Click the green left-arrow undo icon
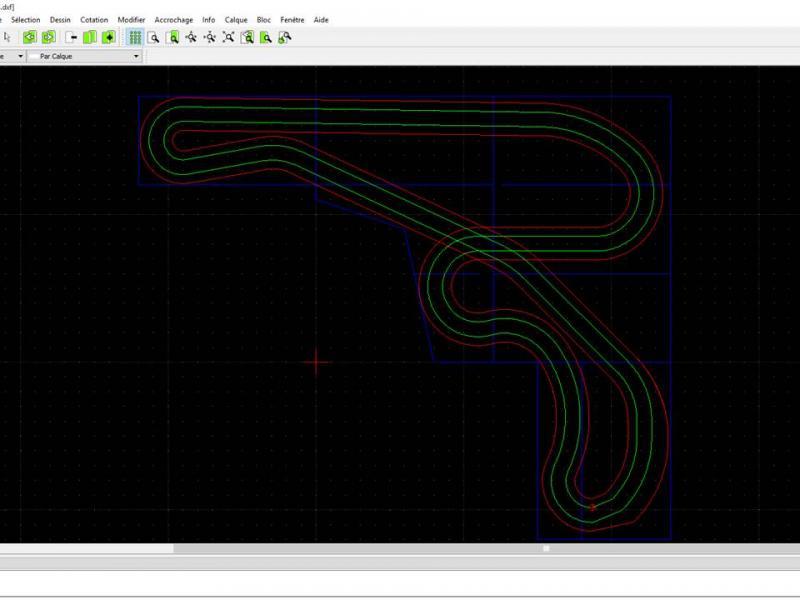Viewport: 800px width, 600px height. tap(30, 37)
